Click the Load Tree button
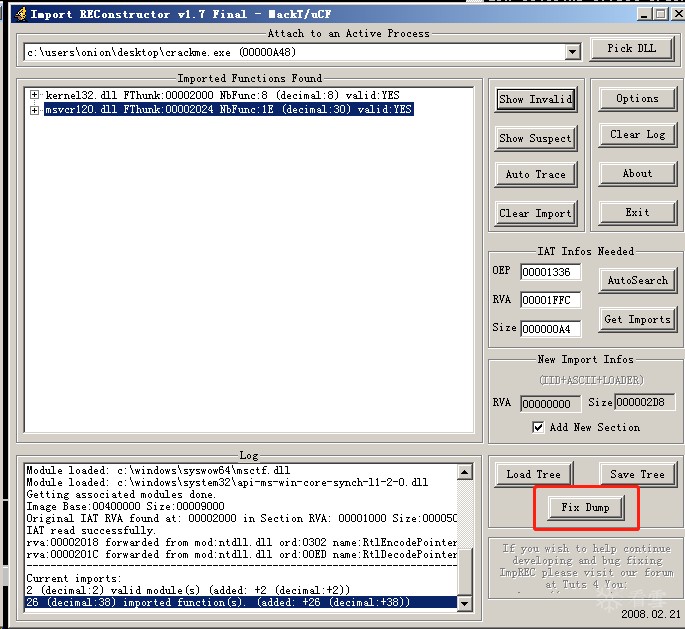685x629 pixels. (533, 474)
